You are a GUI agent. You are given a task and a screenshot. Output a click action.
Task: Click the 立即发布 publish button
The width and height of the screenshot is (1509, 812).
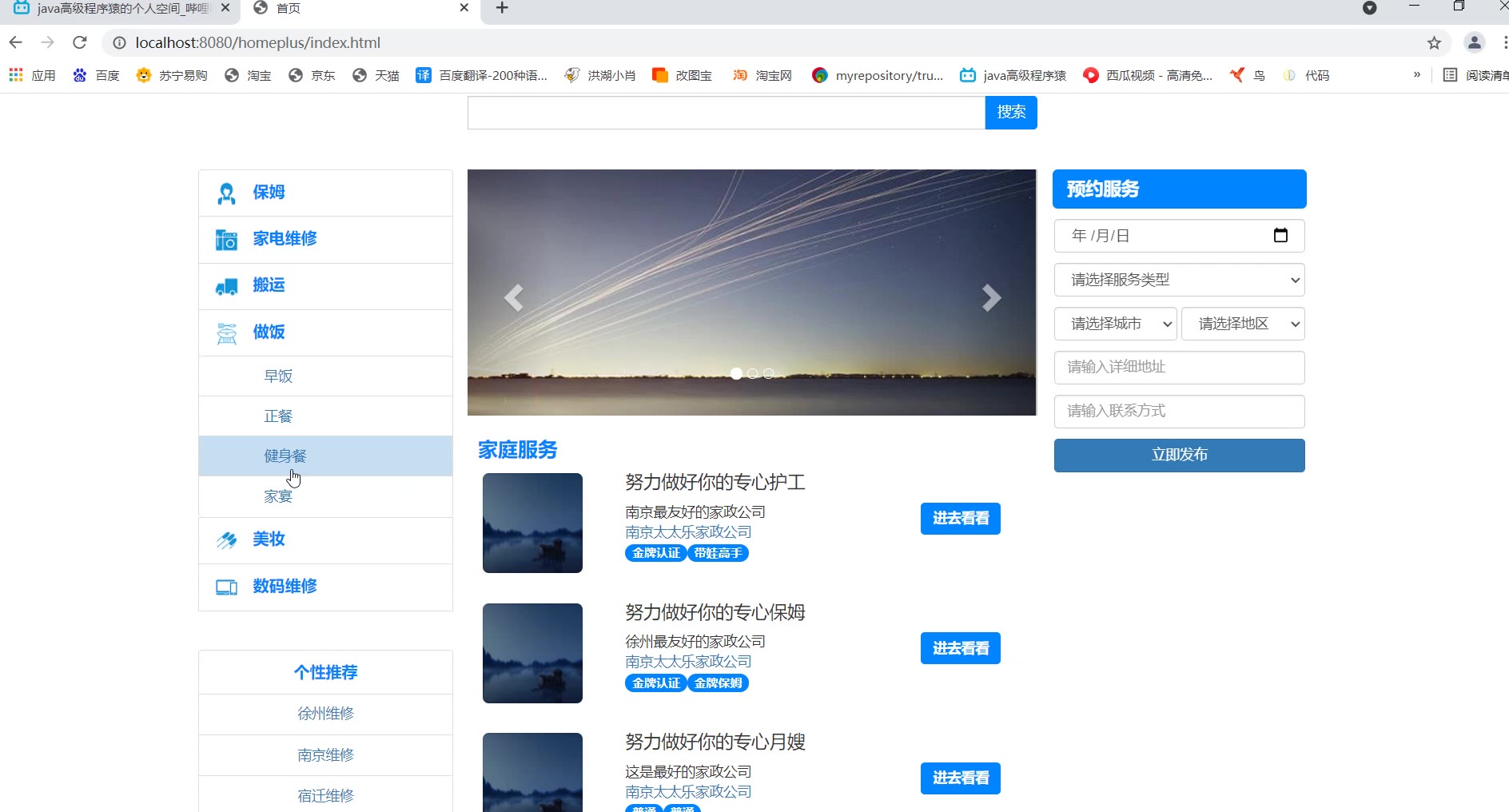pos(1179,456)
